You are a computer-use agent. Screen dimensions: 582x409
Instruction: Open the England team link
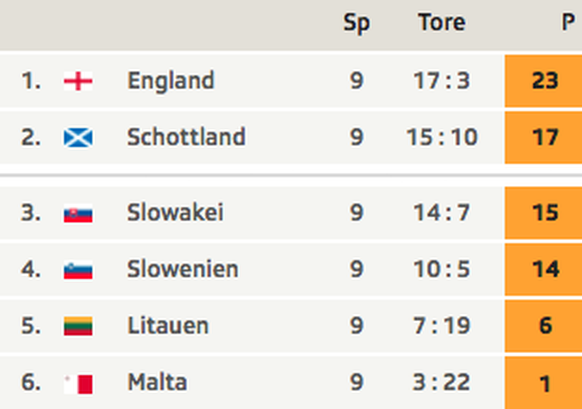(171, 81)
